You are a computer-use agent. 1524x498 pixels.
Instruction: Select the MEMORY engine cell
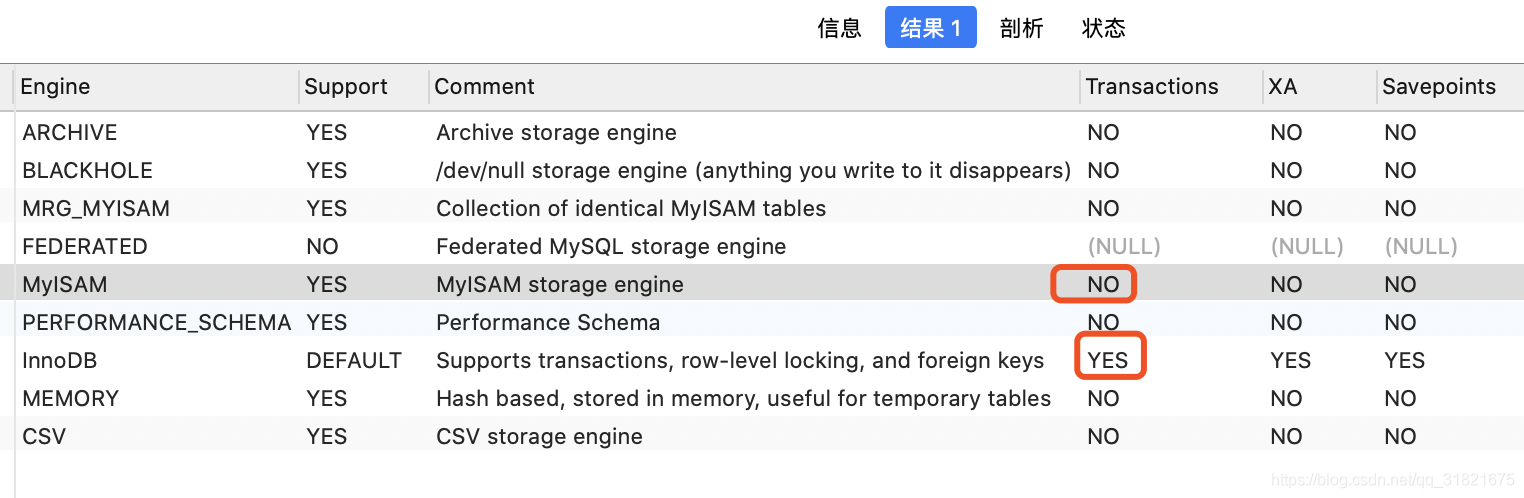point(71,399)
